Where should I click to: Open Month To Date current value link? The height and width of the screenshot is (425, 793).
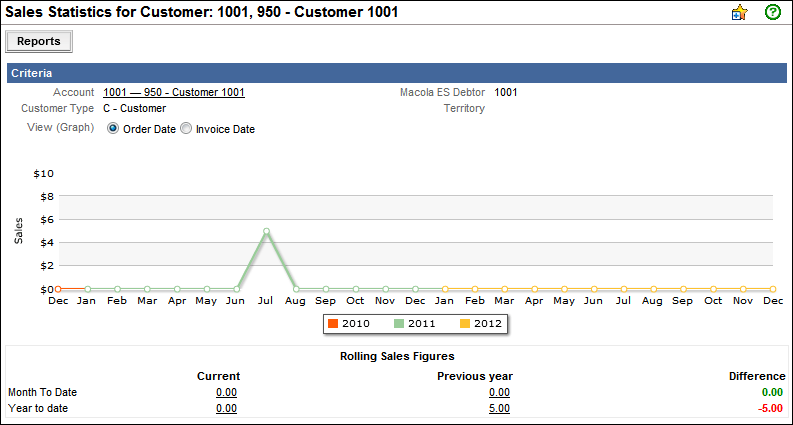pyautogui.click(x=226, y=393)
